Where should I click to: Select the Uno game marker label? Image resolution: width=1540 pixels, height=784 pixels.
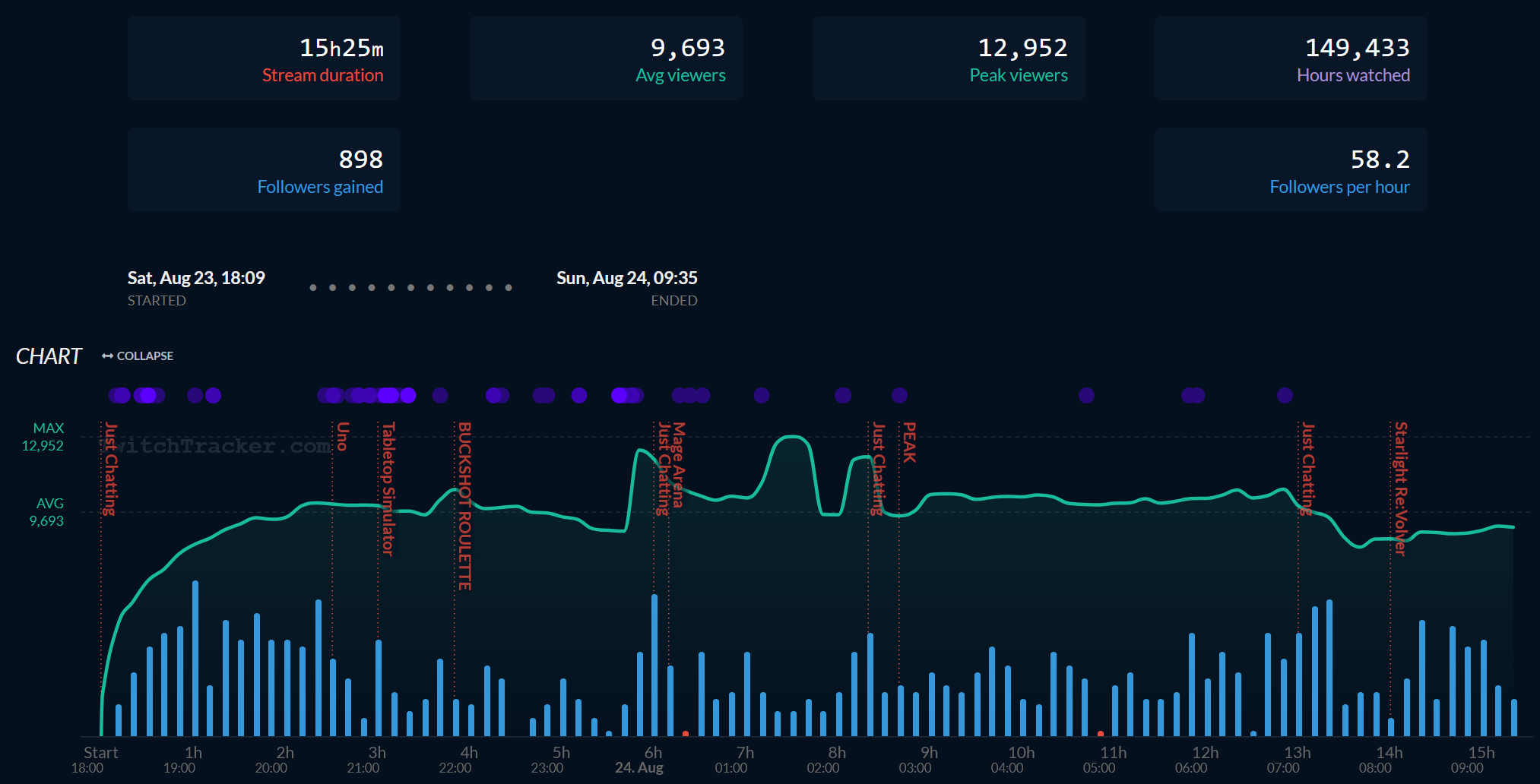pos(343,437)
